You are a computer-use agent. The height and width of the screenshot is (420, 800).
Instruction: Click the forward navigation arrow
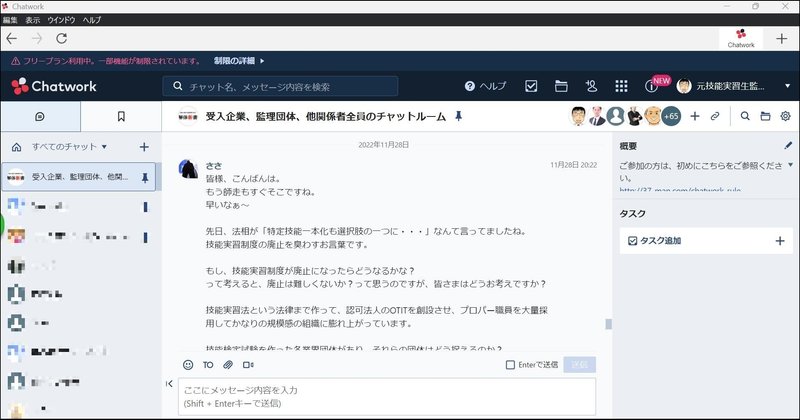click(37, 38)
